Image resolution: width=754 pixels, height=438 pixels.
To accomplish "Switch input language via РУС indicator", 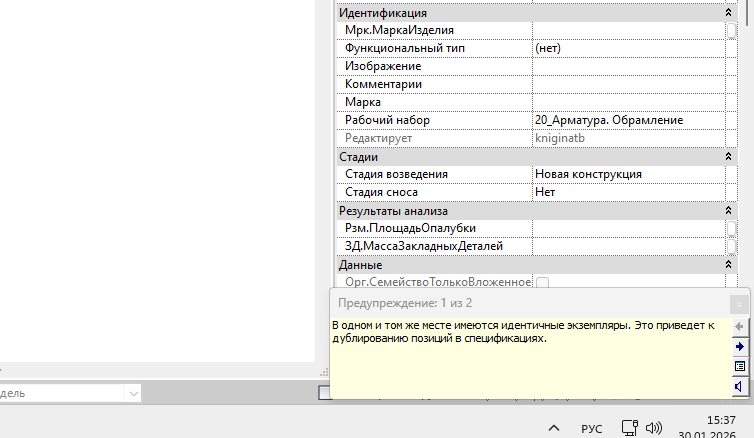I will tap(591, 428).
